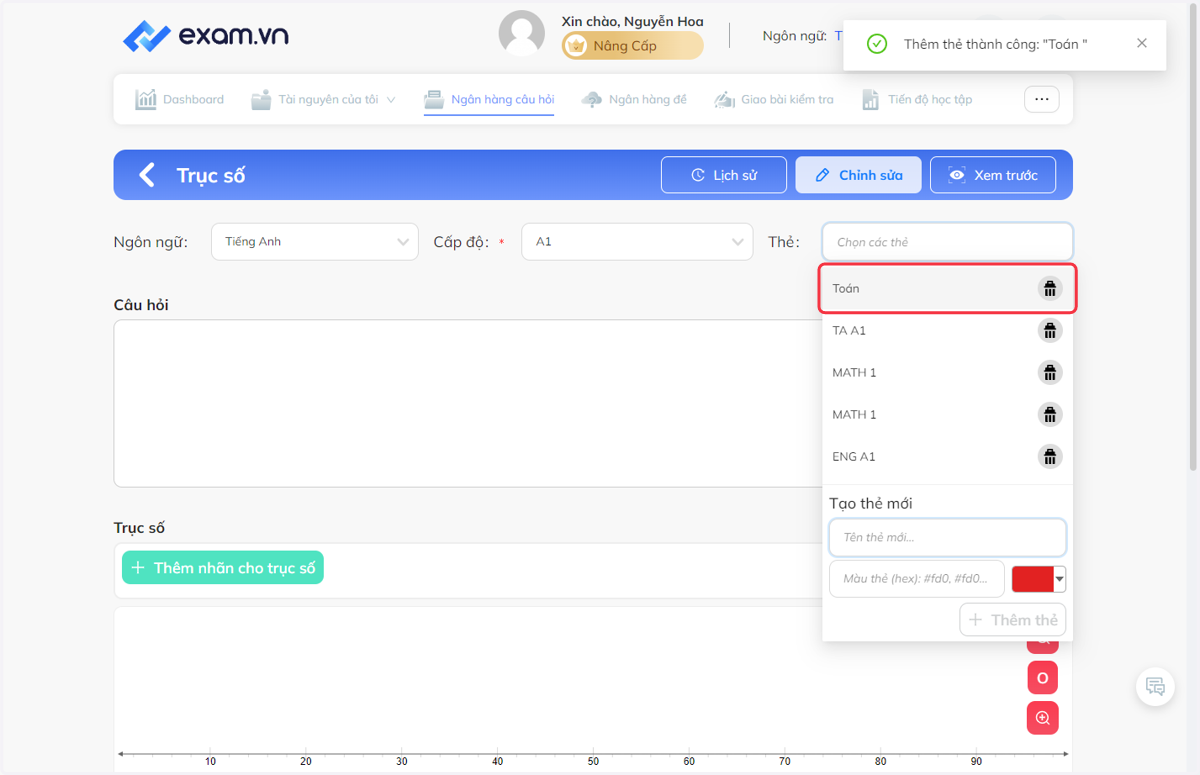Click the back arrow beside Trục số
The image size is (1200, 775).
click(147, 175)
